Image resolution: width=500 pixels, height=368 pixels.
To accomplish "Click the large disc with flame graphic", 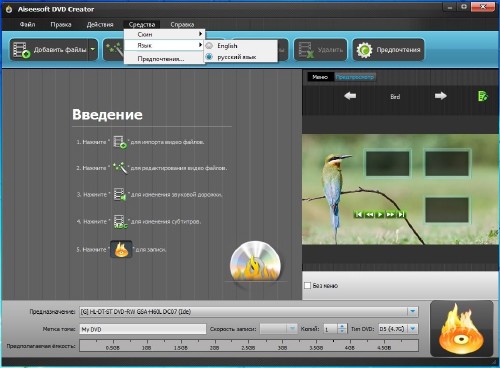I will pos(255,262).
